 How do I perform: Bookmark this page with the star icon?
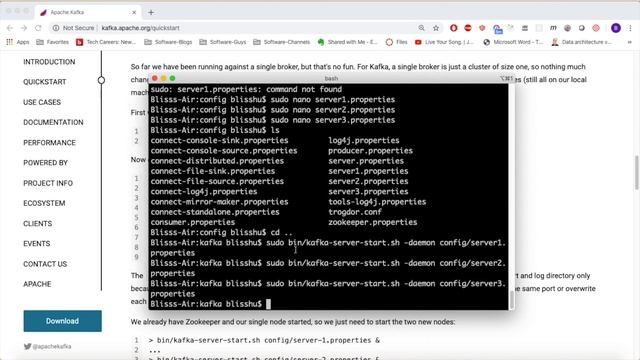click(x=436, y=28)
